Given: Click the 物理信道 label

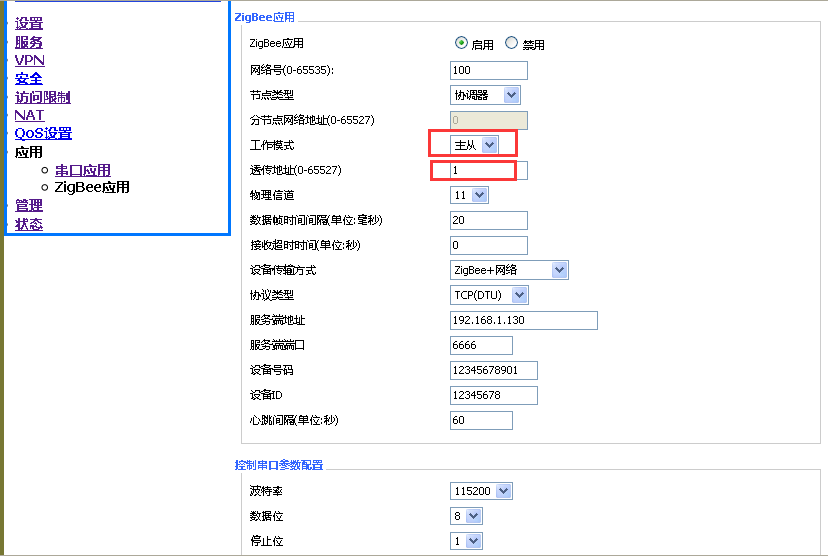Looking at the screenshot, I should click(272, 195).
